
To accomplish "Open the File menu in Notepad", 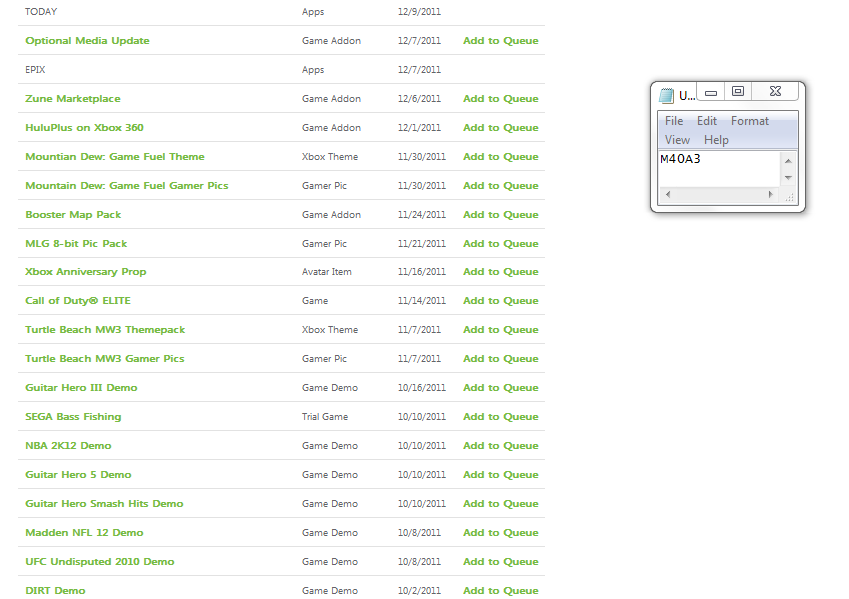I will point(674,121).
